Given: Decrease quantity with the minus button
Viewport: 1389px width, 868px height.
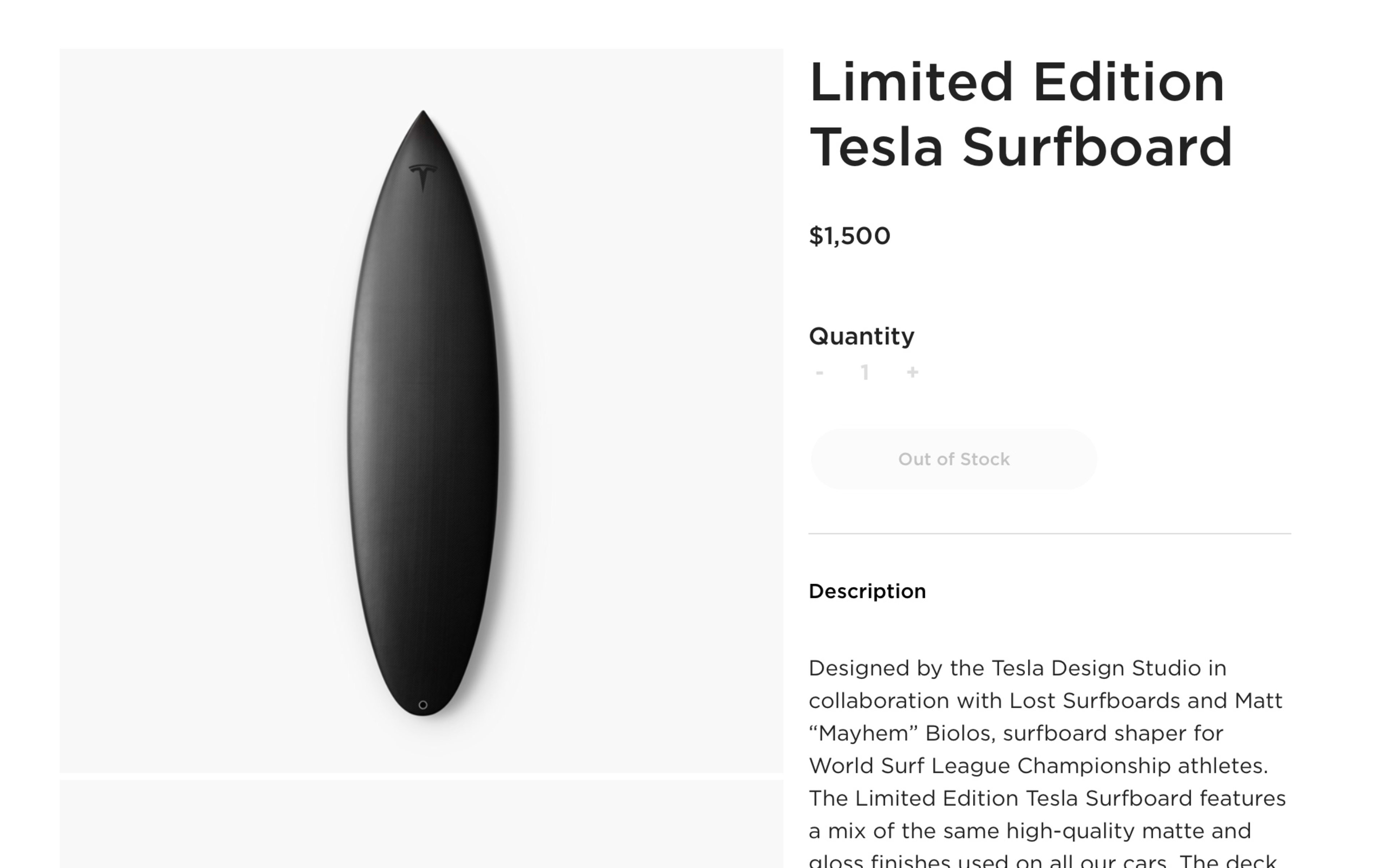Looking at the screenshot, I should 820,373.
